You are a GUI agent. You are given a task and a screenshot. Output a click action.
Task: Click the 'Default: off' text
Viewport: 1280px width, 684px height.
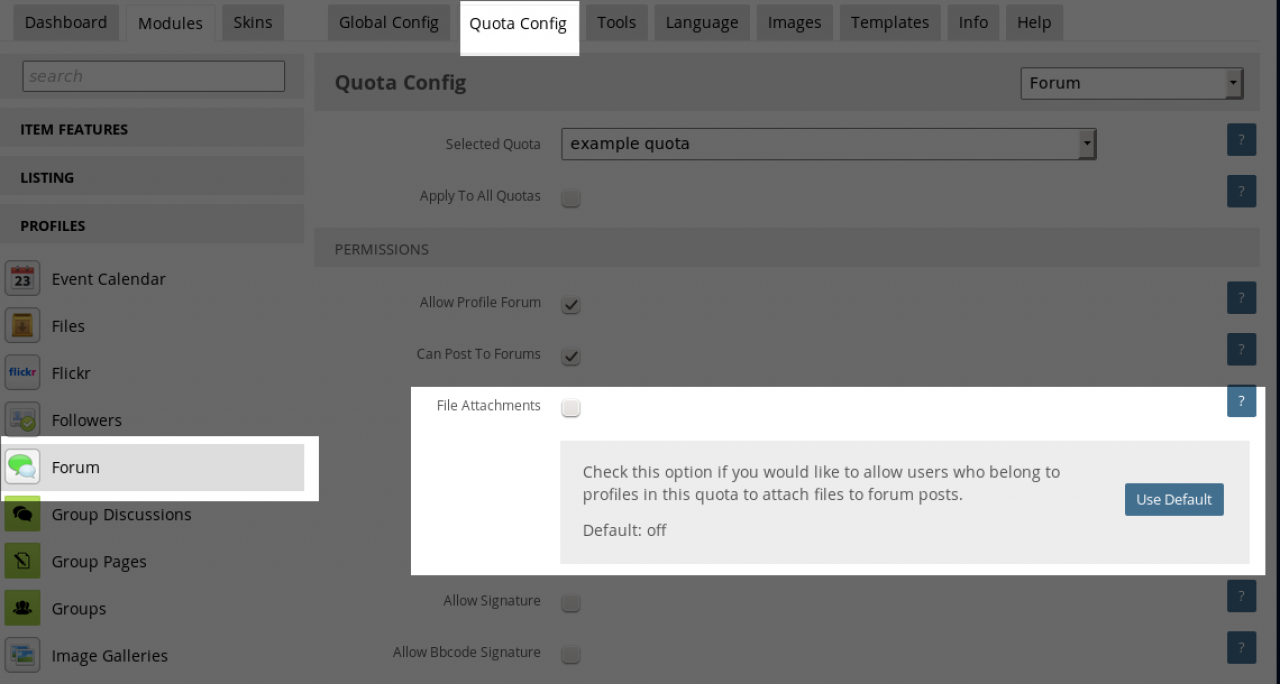(x=625, y=530)
